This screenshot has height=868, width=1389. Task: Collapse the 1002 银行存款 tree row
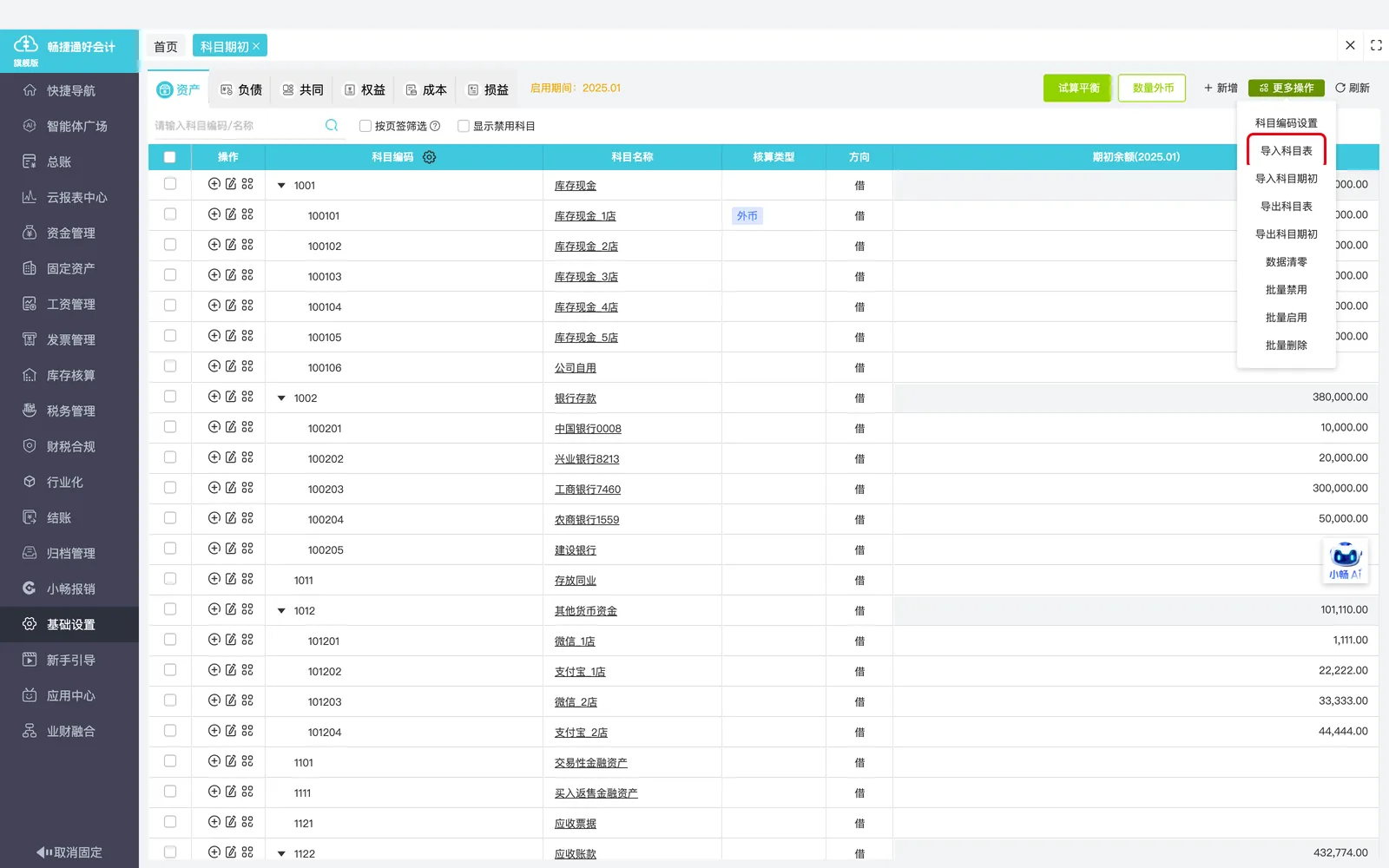(281, 398)
